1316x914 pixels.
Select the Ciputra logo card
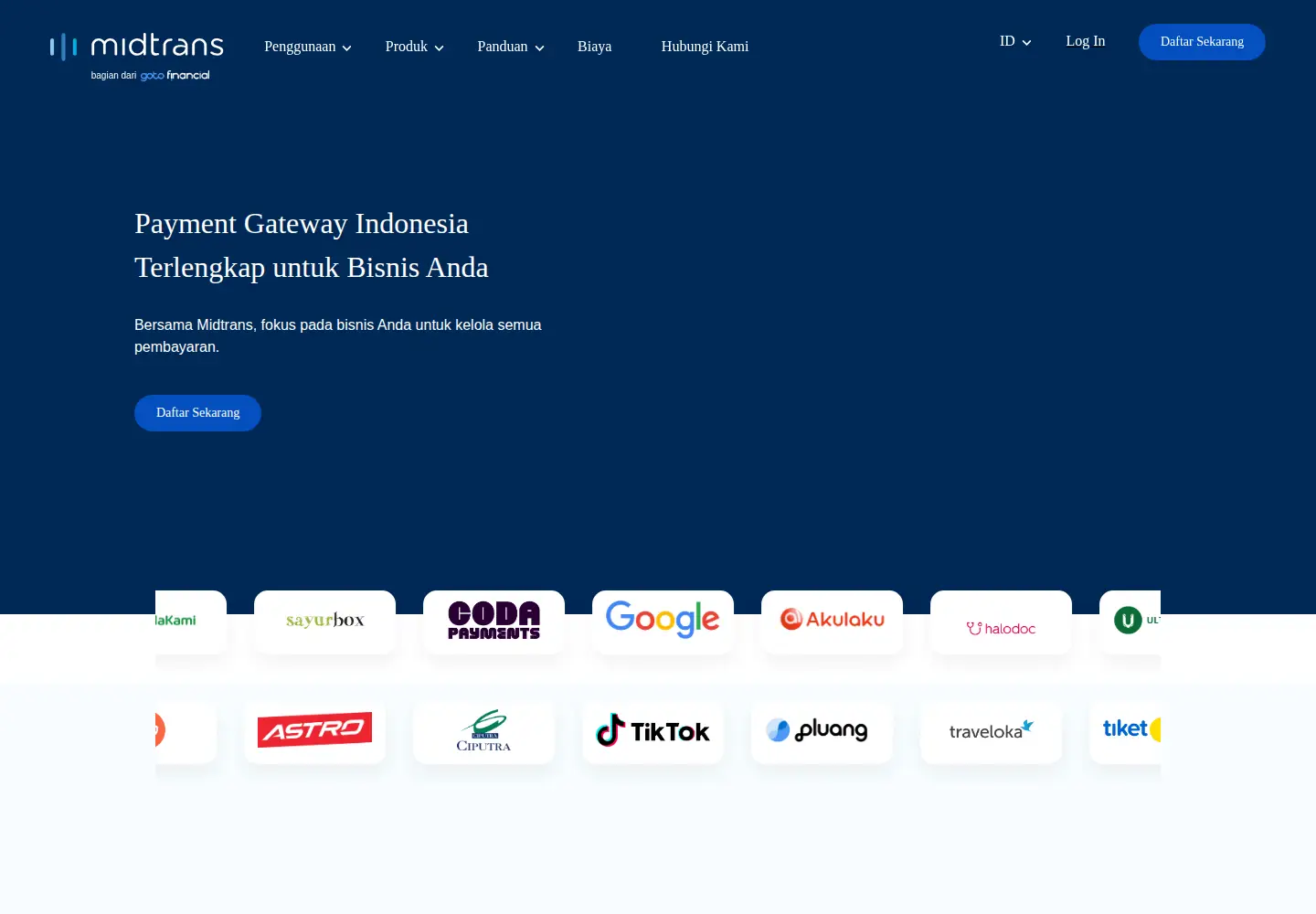coord(483,732)
